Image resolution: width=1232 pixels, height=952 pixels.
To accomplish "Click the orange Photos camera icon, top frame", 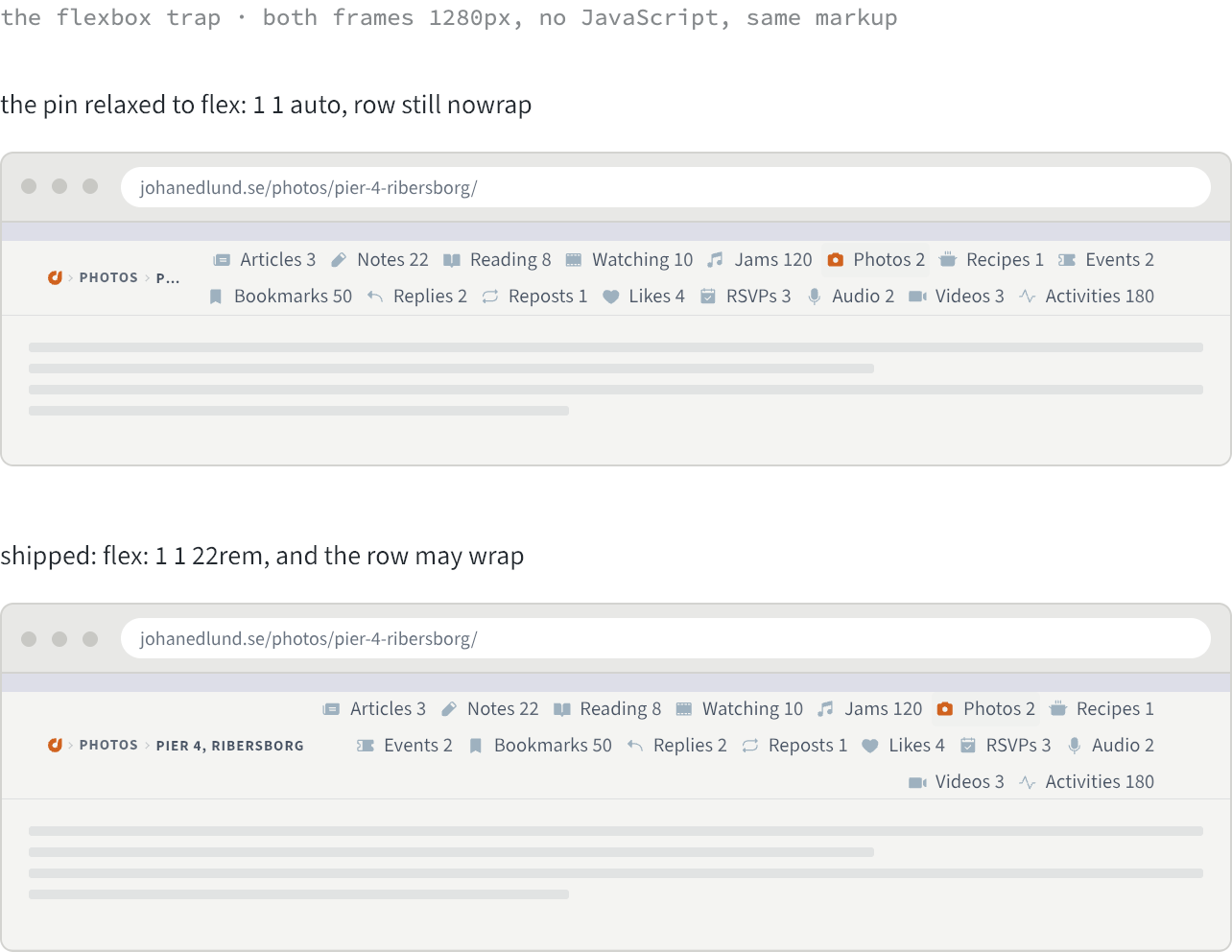I will [836, 260].
